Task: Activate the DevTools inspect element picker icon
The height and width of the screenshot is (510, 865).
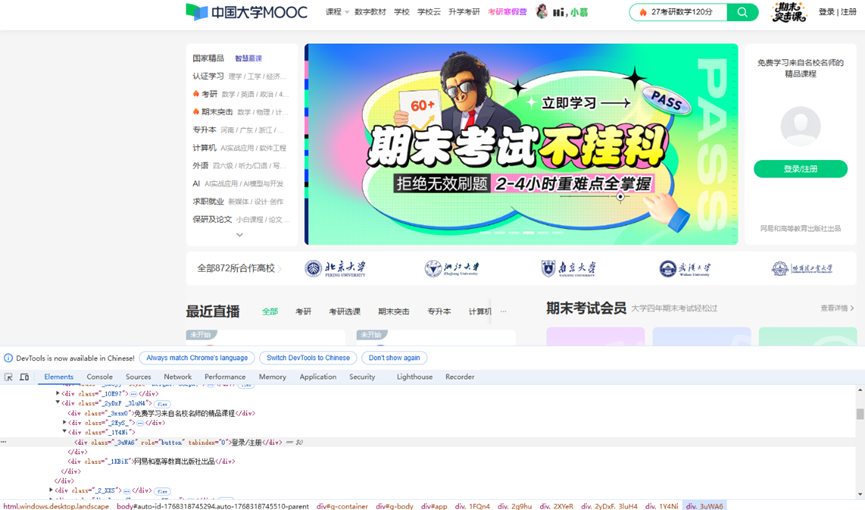Action: click(x=8, y=377)
